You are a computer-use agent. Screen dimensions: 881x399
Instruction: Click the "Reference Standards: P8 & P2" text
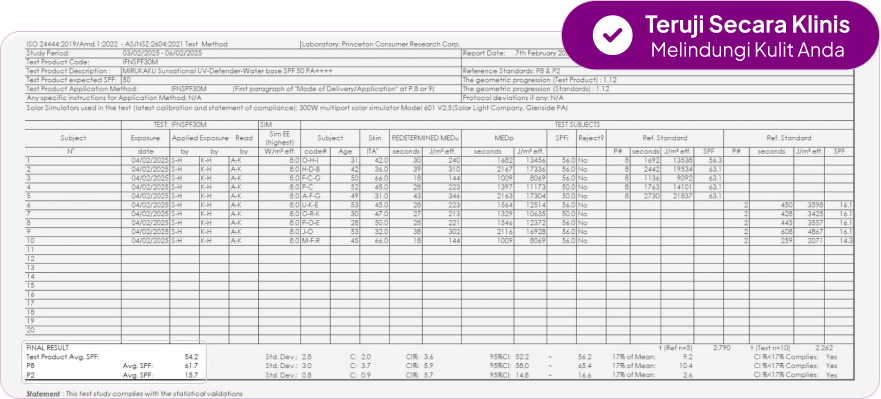click(510, 71)
